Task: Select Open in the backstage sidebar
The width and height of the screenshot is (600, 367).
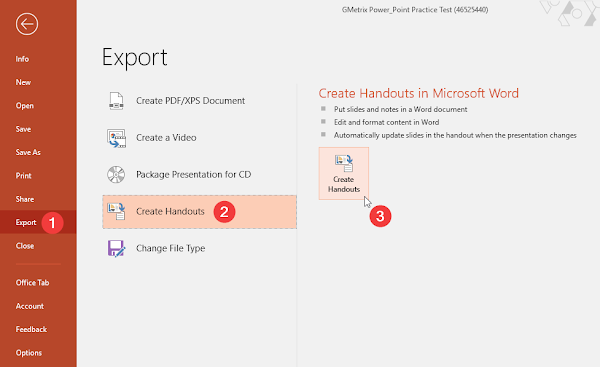Action: point(25,106)
